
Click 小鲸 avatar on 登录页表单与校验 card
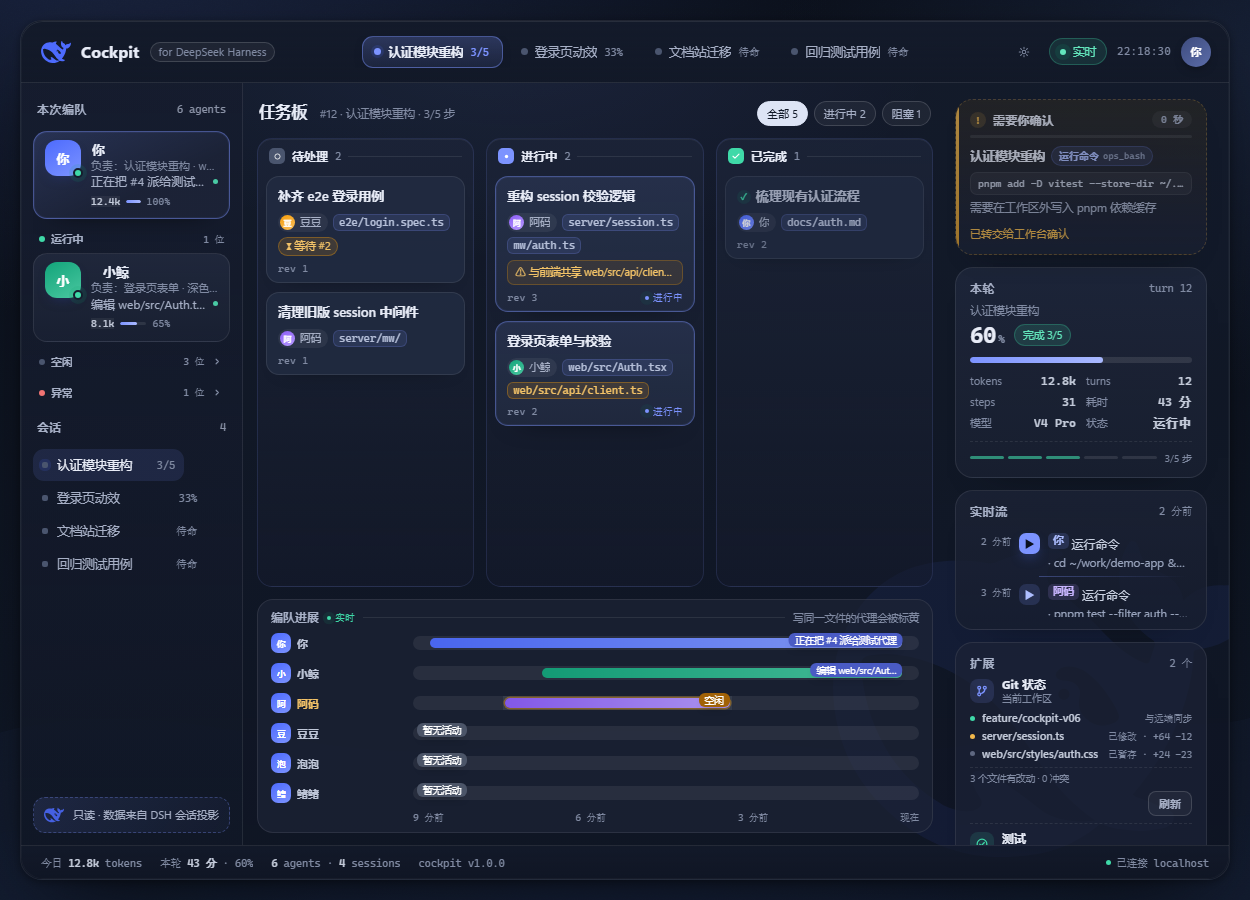[x=516, y=367]
